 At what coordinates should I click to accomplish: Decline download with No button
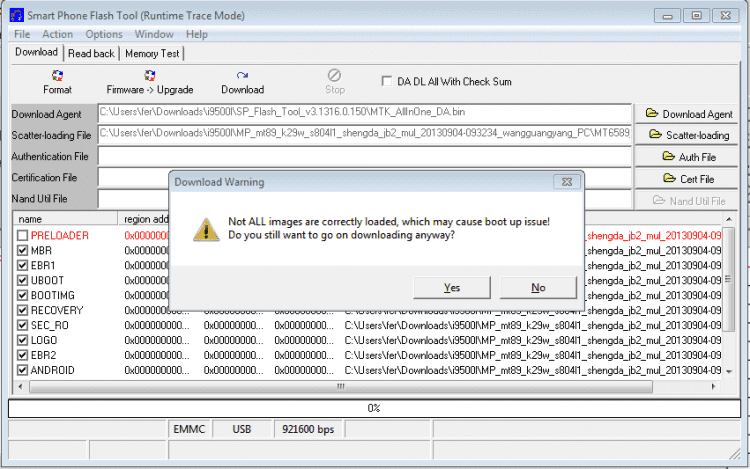coord(538,287)
